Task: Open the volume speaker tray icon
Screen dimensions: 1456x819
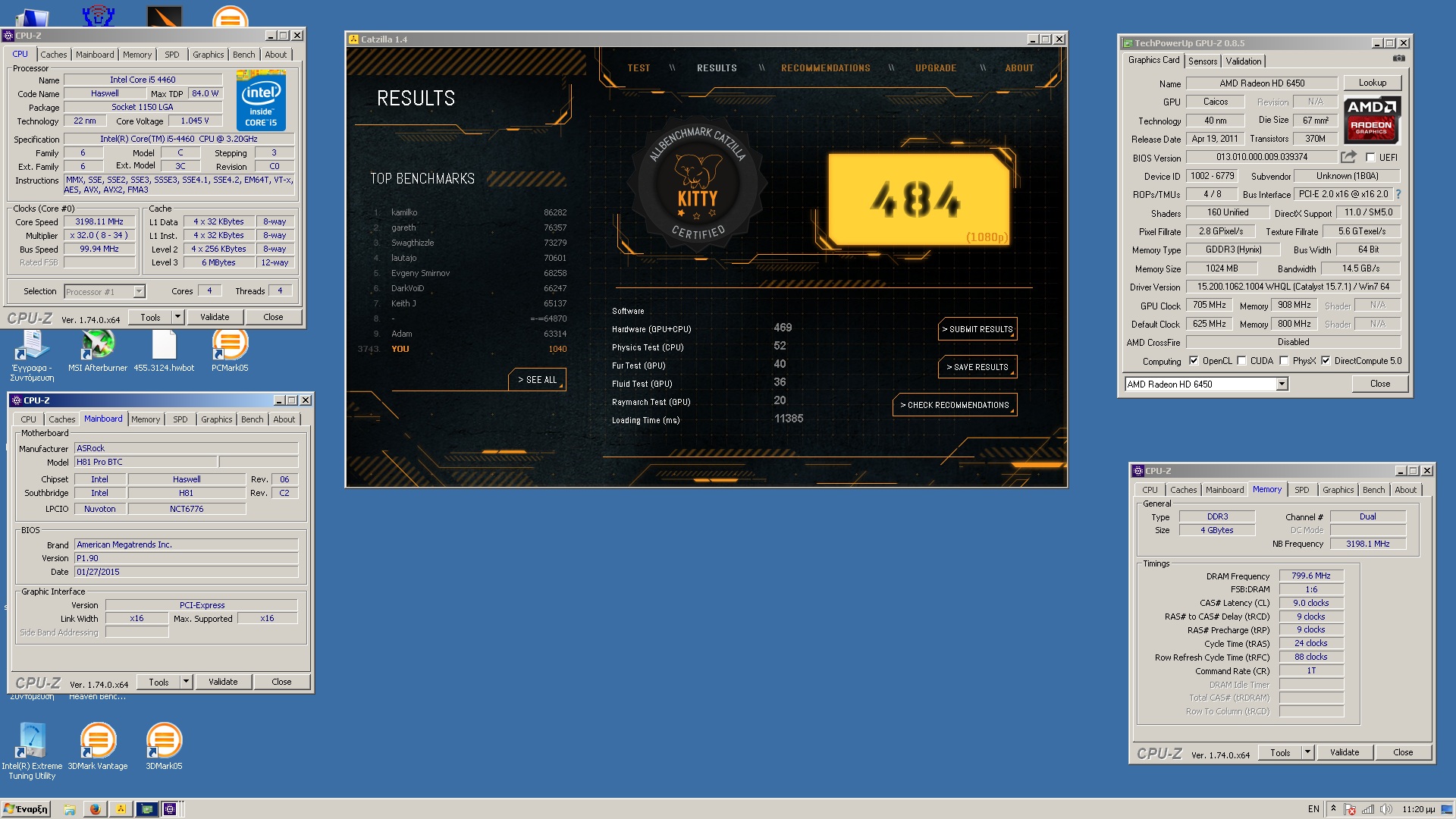Action: point(1386,809)
